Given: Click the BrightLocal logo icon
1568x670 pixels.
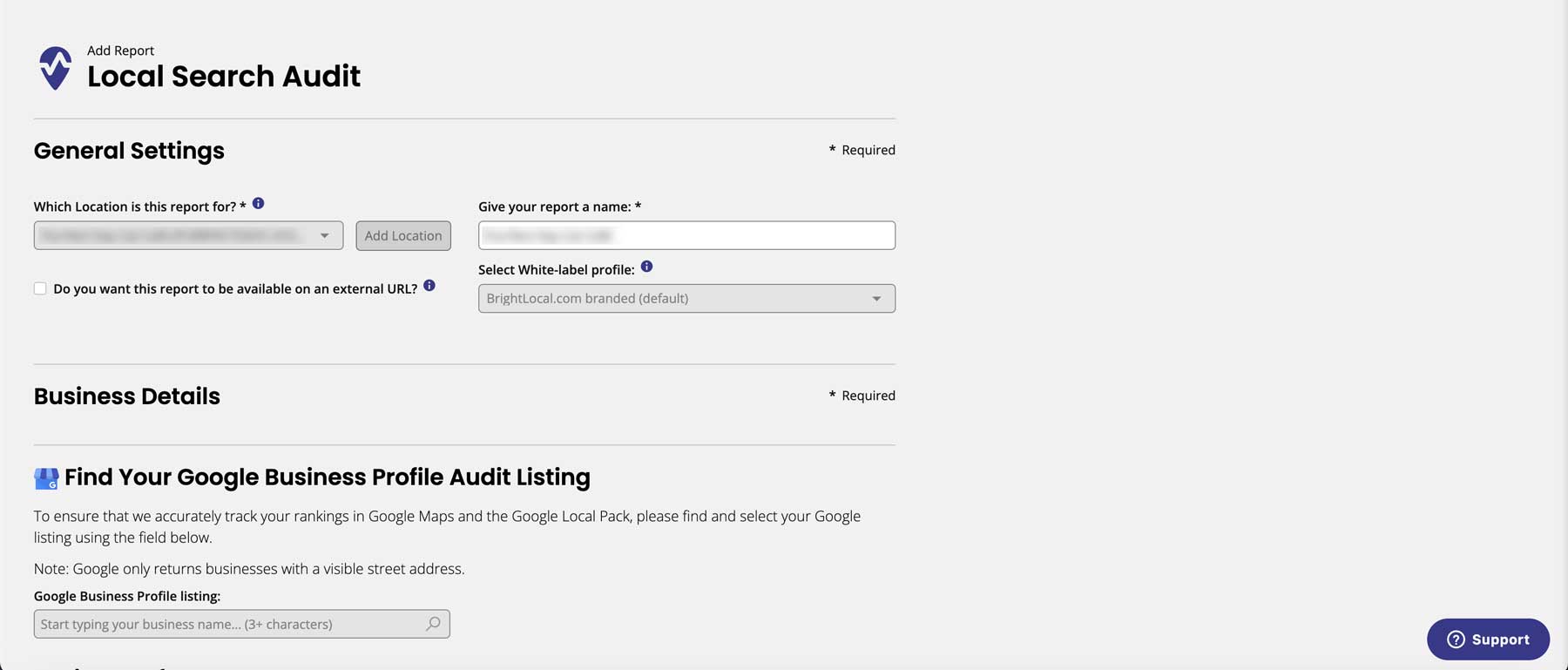Looking at the screenshot, I should point(55,68).
